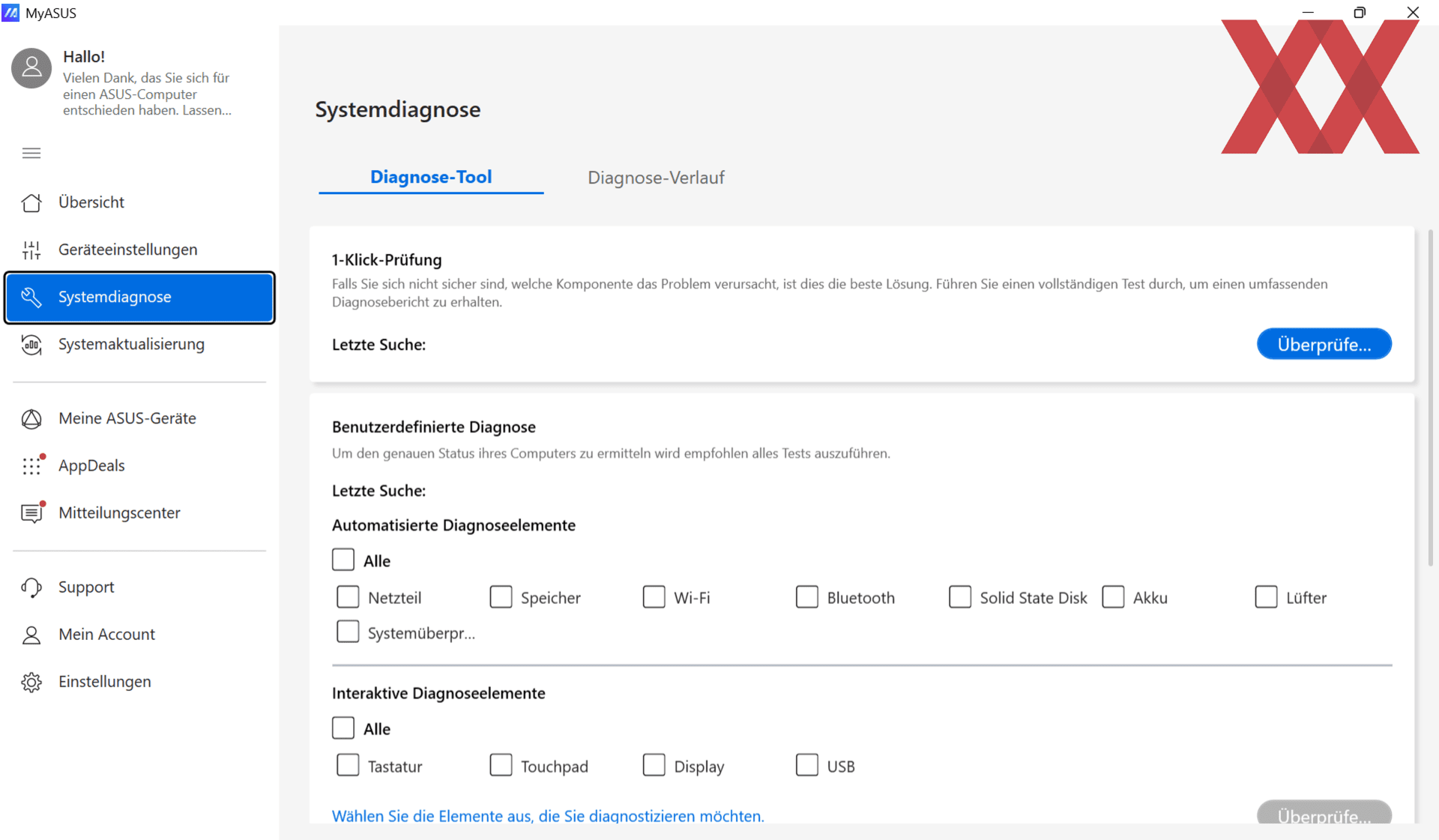
Task: Select the Diagnose-Tool tab
Action: pyautogui.click(x=431, y=177)
